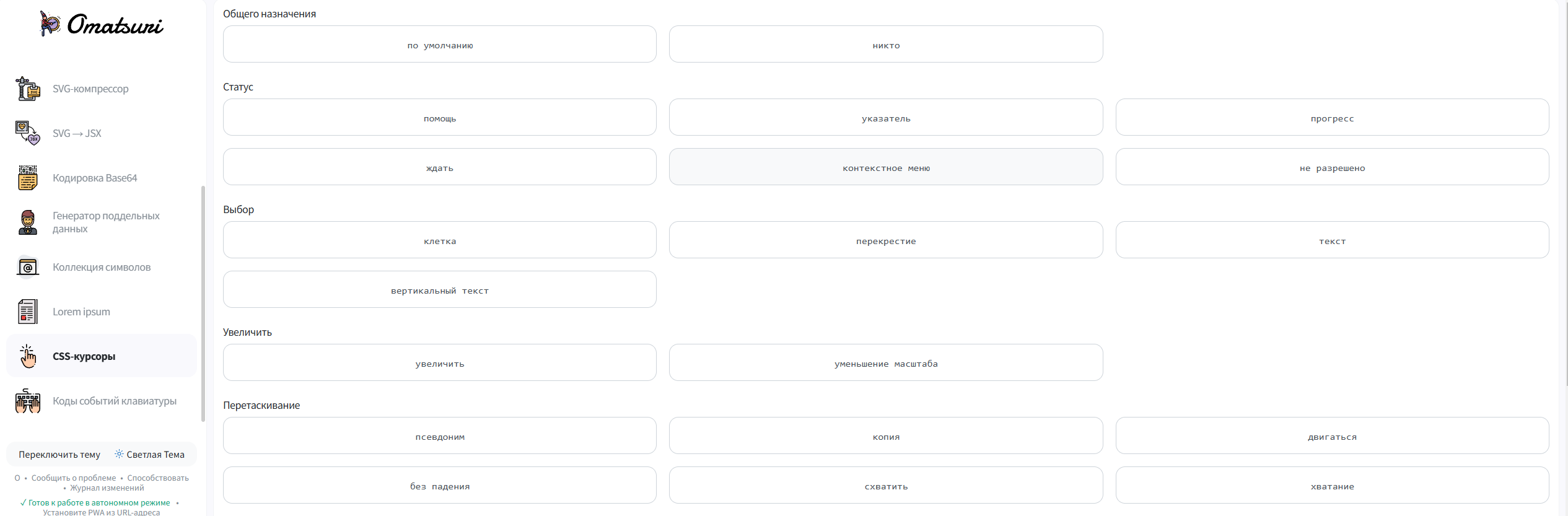Image resolution: width=1568 pixels, height=516 pixels.
Task: Click the вертикальный текст cursor button
Action: click(x=440, y=289)
